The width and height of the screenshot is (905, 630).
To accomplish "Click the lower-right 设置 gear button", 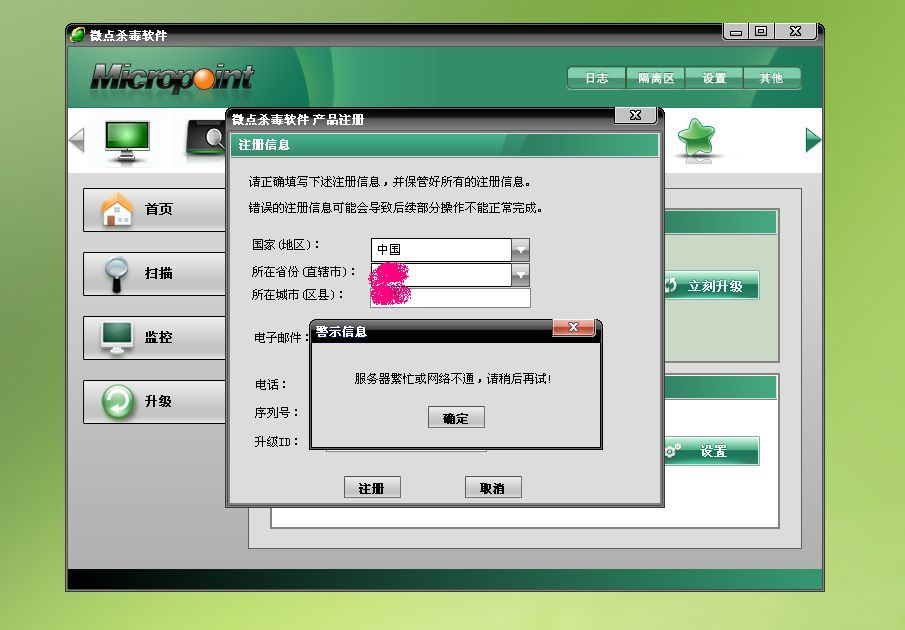I will [x=711, y=451].
